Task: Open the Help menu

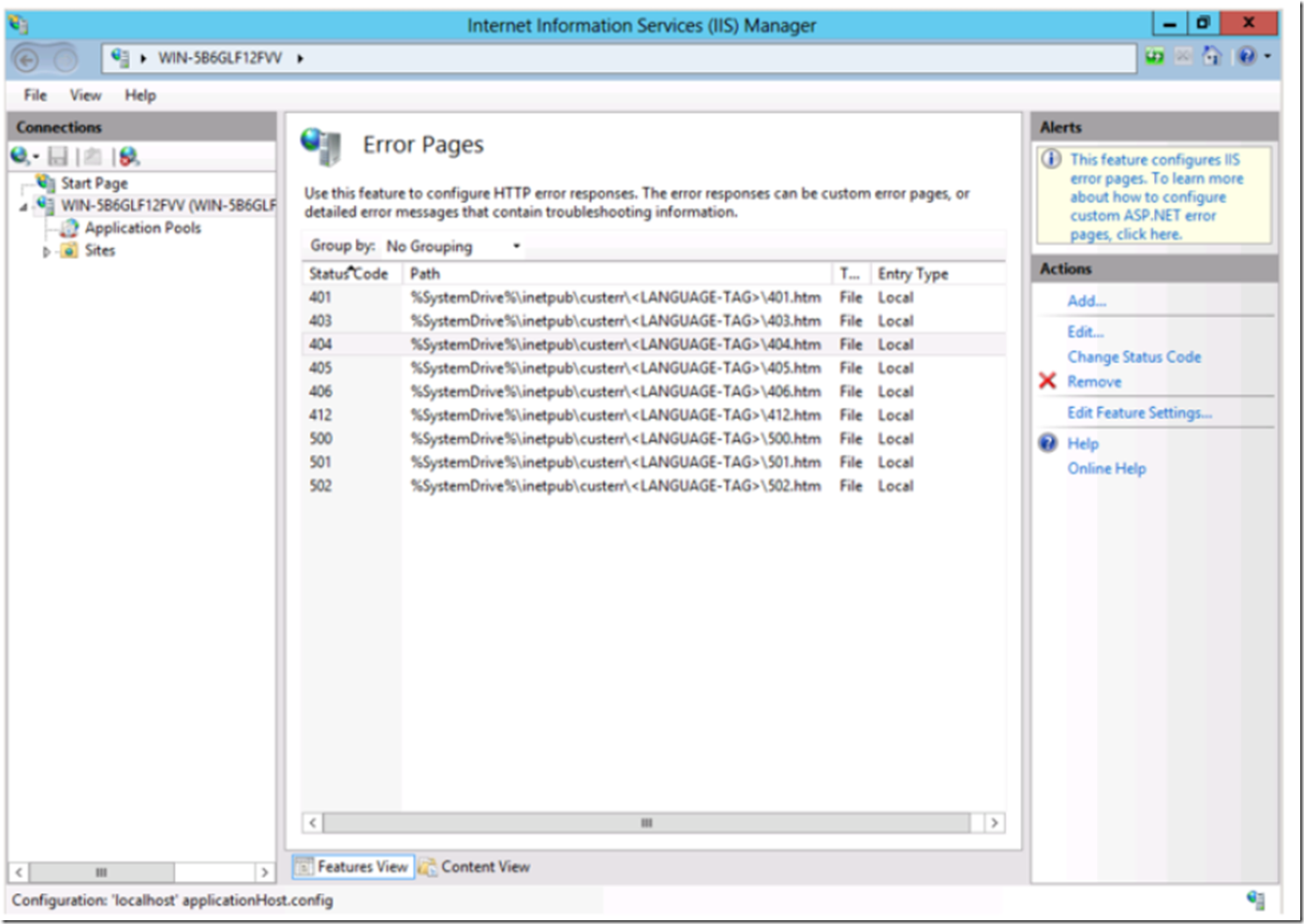Action: (x=141, y=96)
